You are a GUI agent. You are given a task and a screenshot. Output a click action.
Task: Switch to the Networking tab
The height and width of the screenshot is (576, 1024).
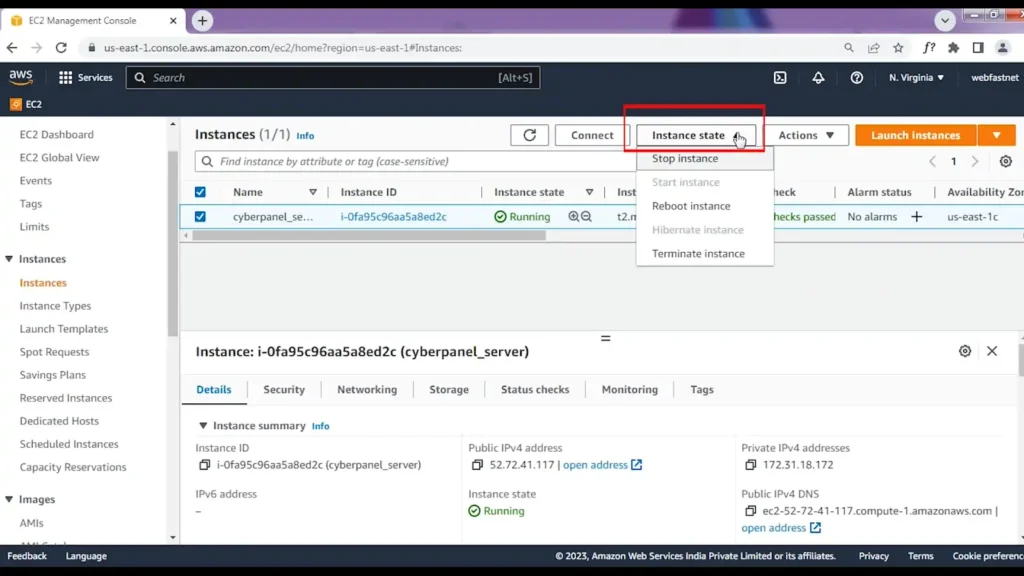(367, 389)
